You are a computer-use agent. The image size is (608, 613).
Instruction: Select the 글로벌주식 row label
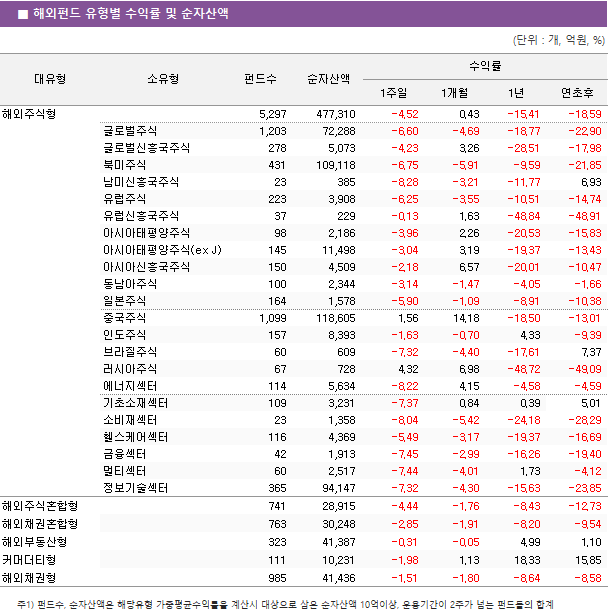coord(130,131)
